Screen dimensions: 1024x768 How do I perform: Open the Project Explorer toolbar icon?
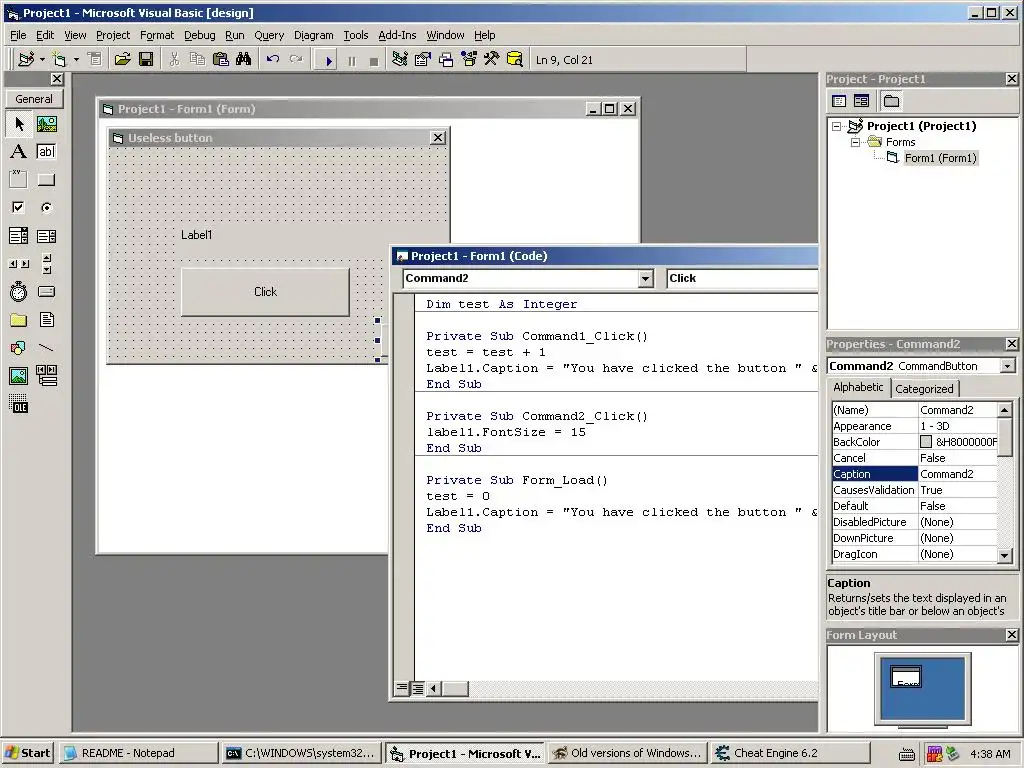click(400, 59)
